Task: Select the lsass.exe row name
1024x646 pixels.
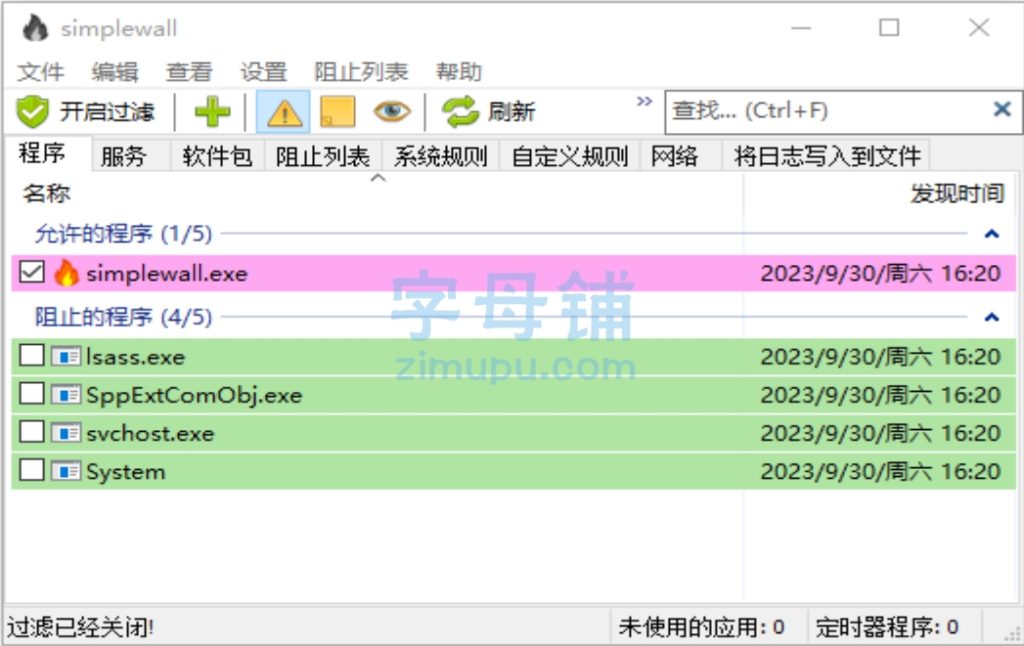Action: 136,357
